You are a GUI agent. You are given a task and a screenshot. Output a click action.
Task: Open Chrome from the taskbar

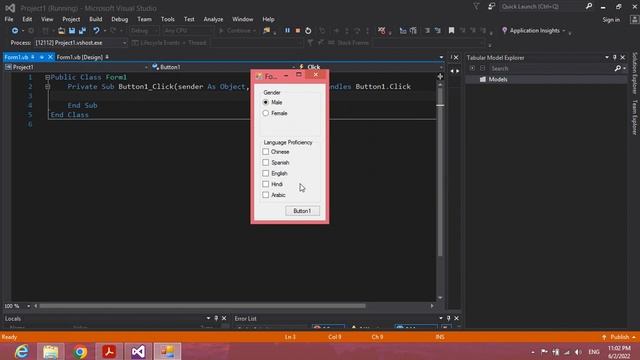pyautogui.click(x=80, y=351)
